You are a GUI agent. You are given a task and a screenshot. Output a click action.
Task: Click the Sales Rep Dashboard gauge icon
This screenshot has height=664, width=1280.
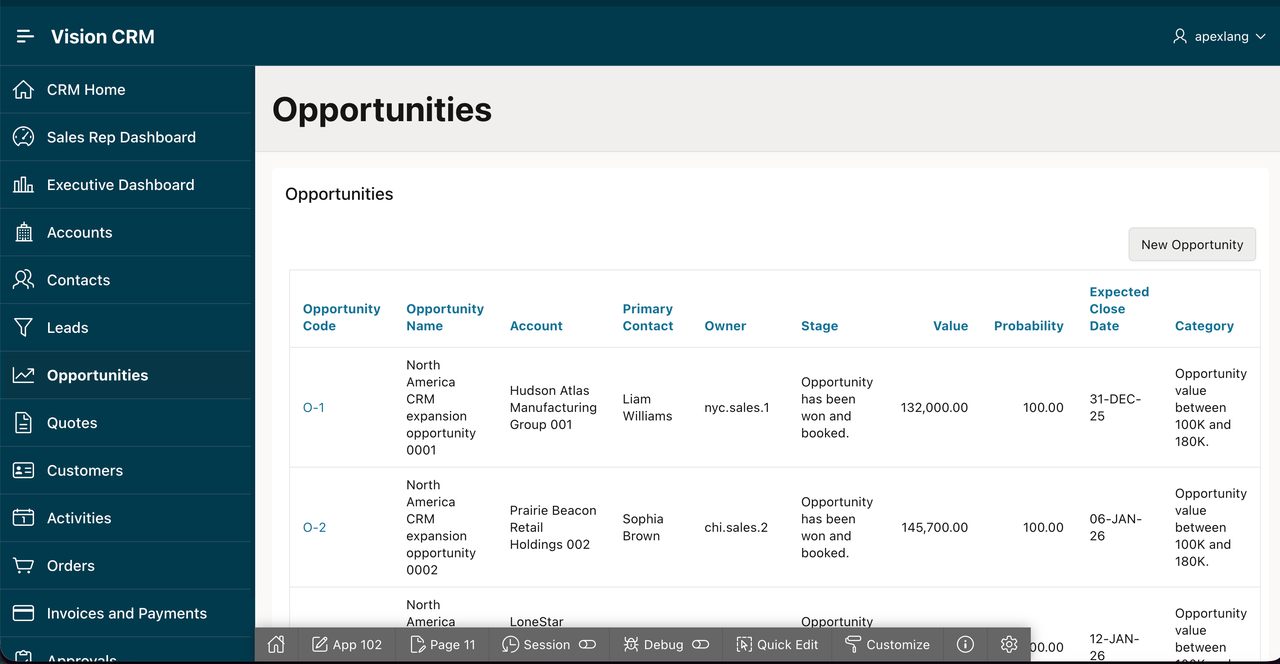pyautogui.click(x=23, y=137)
